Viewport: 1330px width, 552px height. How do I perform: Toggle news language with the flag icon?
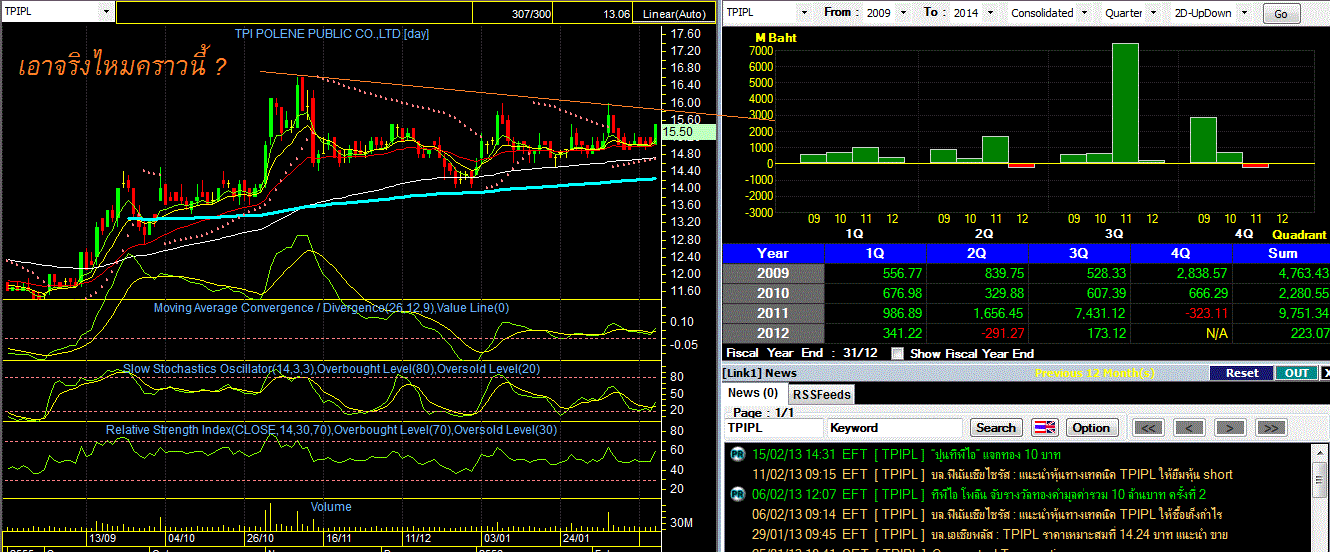[x=1045, y=427]
